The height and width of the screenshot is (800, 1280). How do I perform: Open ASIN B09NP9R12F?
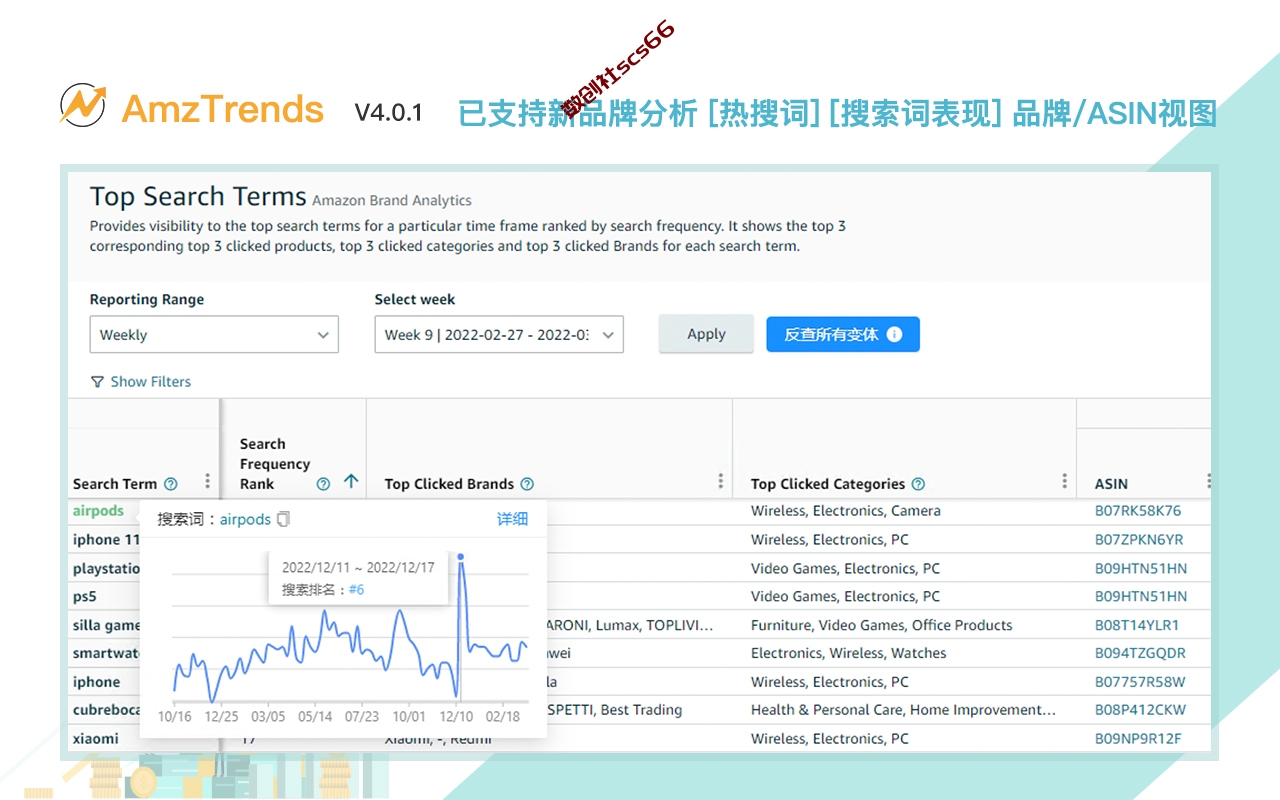coord(1138,739)
